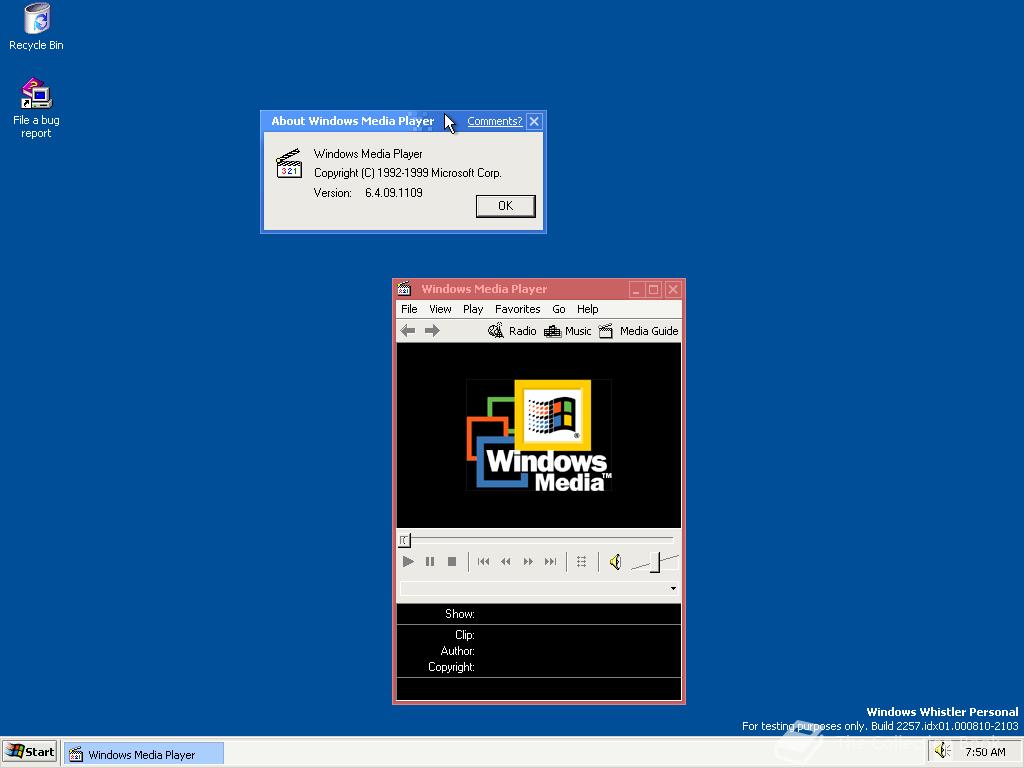Click the Clip: label in info panel
1024x768 pixels.
[464, 635]
